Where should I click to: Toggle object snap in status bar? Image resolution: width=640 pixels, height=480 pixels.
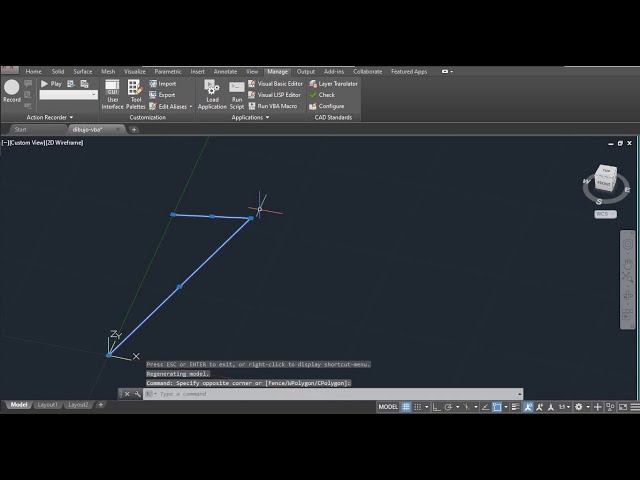click(x=497, y=407)
